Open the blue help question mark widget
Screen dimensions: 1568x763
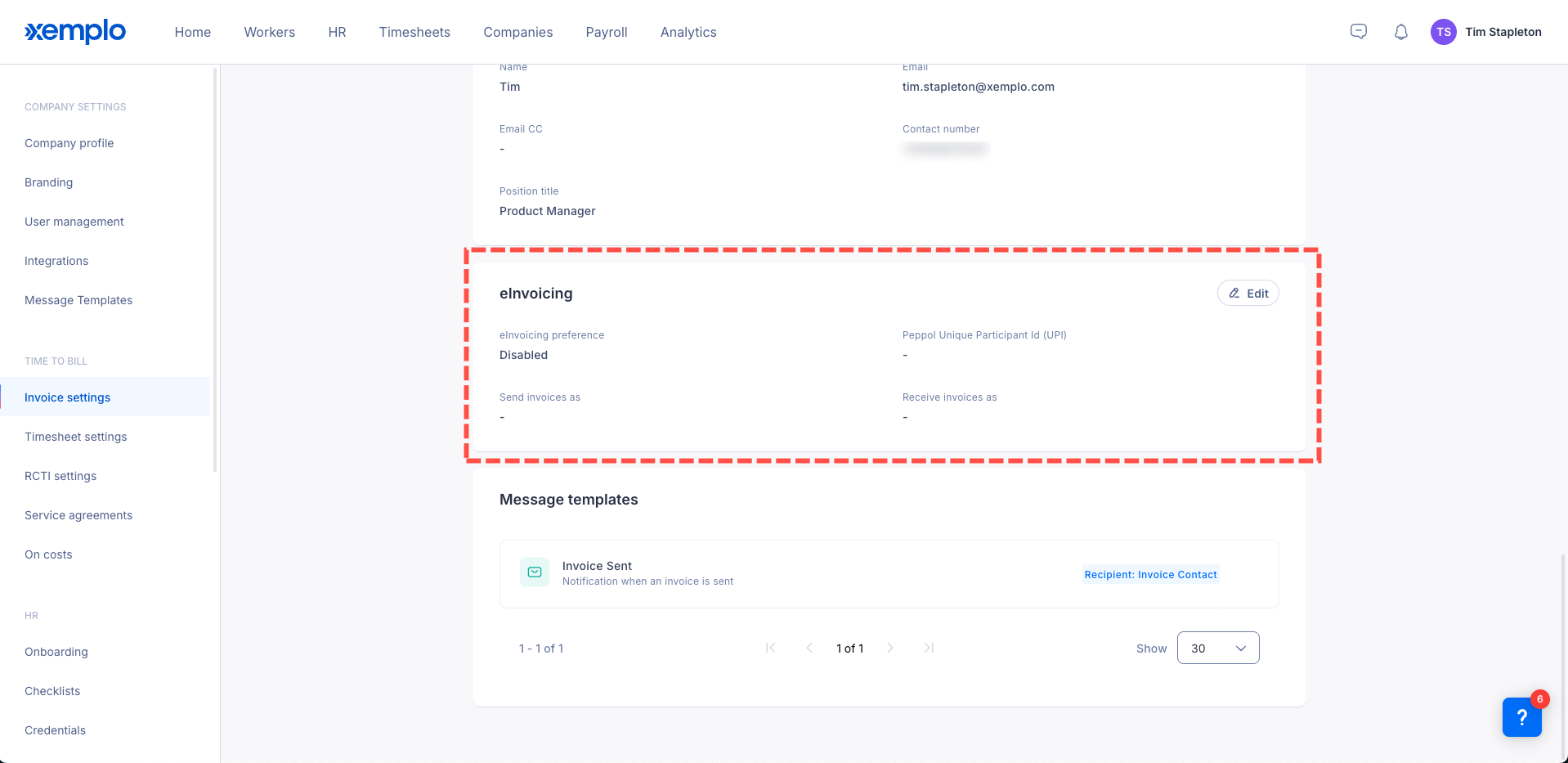coord(1521,717)
